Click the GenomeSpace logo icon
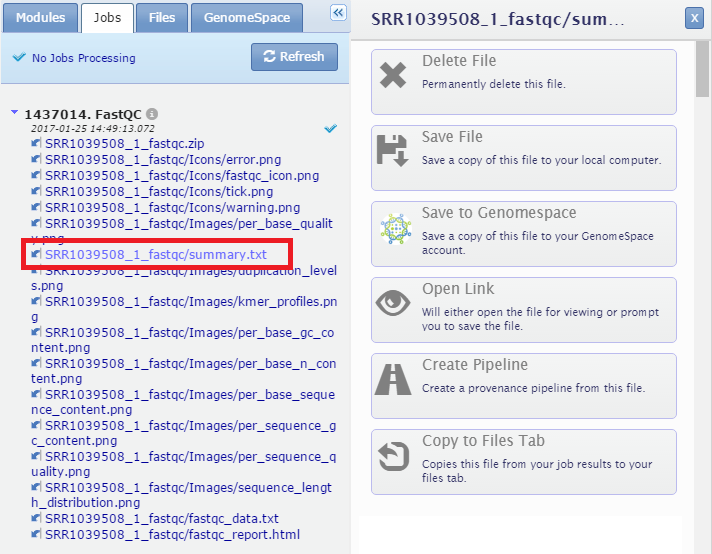This screenshot has width=712, height=554. pos(393,227)
